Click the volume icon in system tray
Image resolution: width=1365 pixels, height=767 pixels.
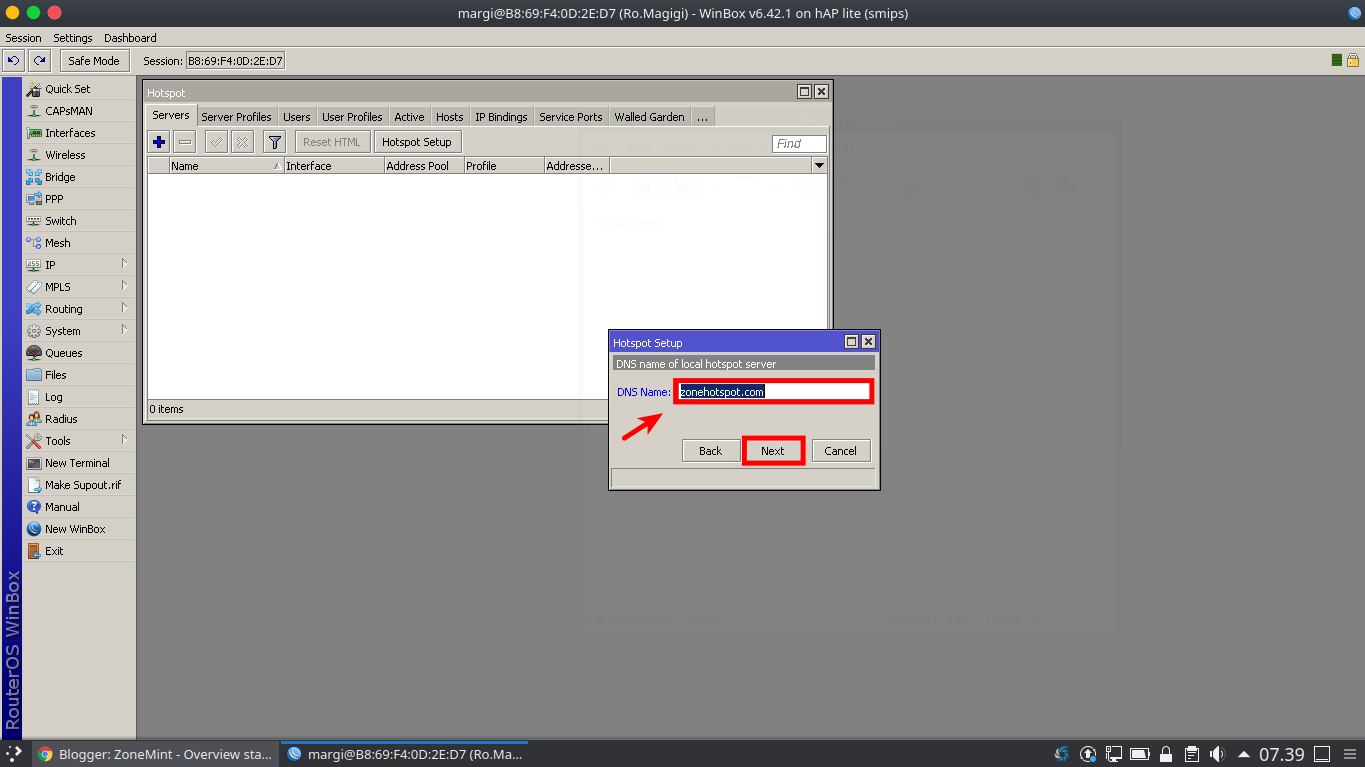1217,754
